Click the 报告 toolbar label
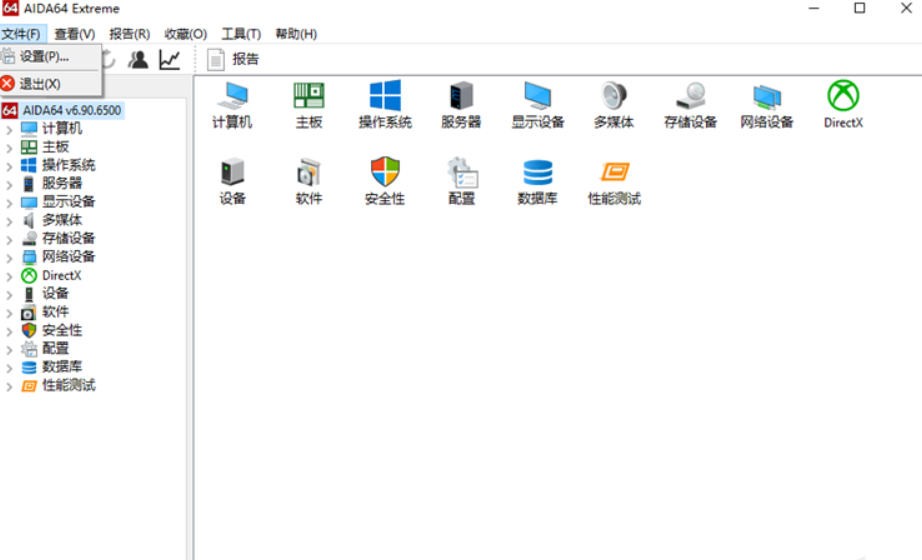This screenshot has height=560, width=922. [x=246, y=59]
